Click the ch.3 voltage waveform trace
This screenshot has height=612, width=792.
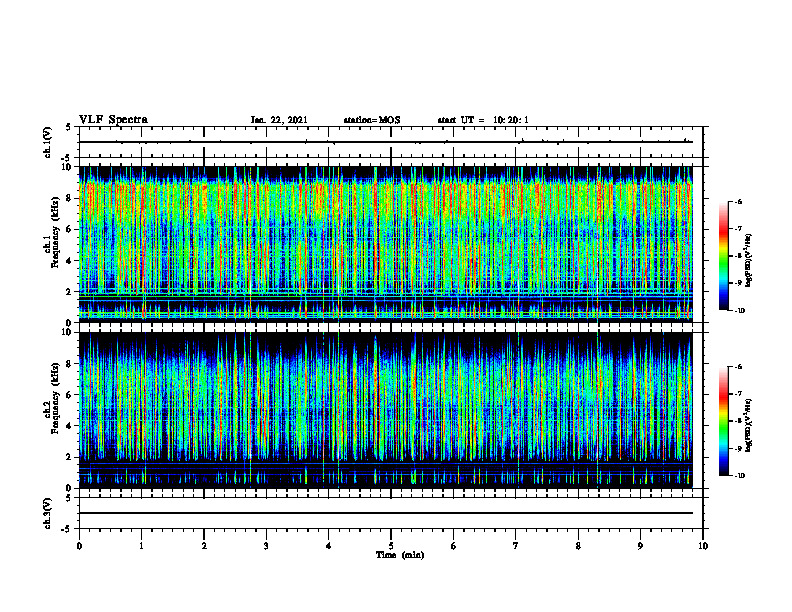(386, 513)
